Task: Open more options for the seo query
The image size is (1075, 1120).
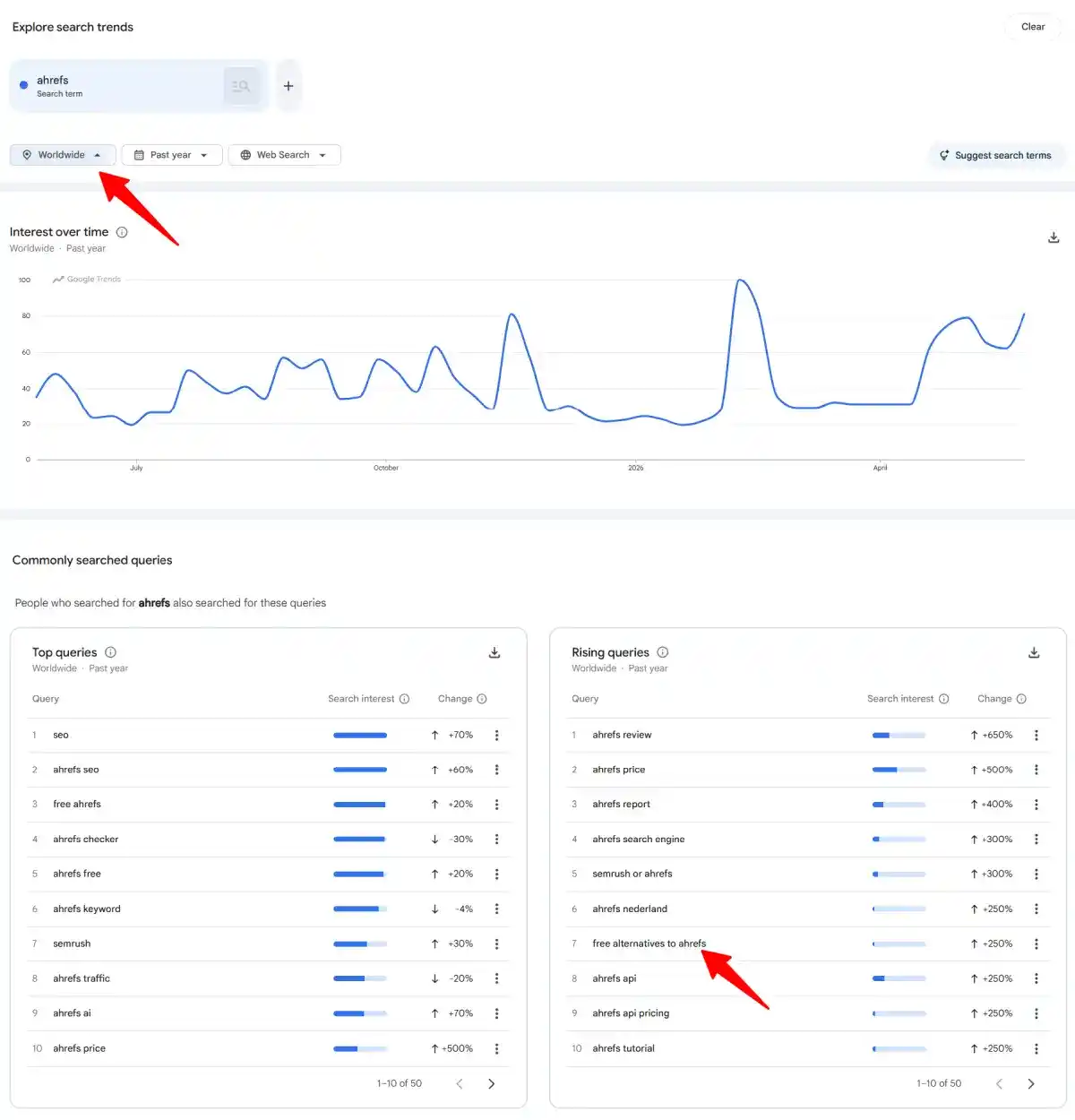Action: click(x=497, y=735)
